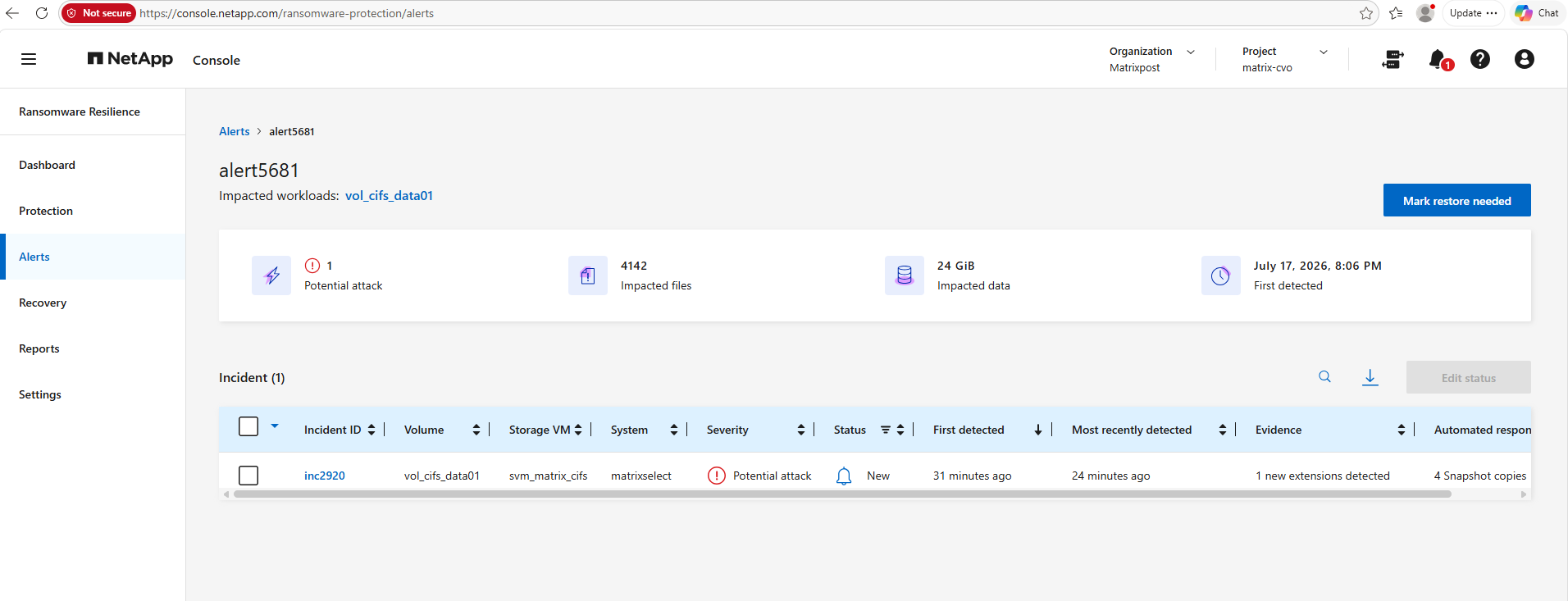Go back via the Alerts breadcrumb
This screenshot has width=1568, height=601.
(x=235, y=131)
